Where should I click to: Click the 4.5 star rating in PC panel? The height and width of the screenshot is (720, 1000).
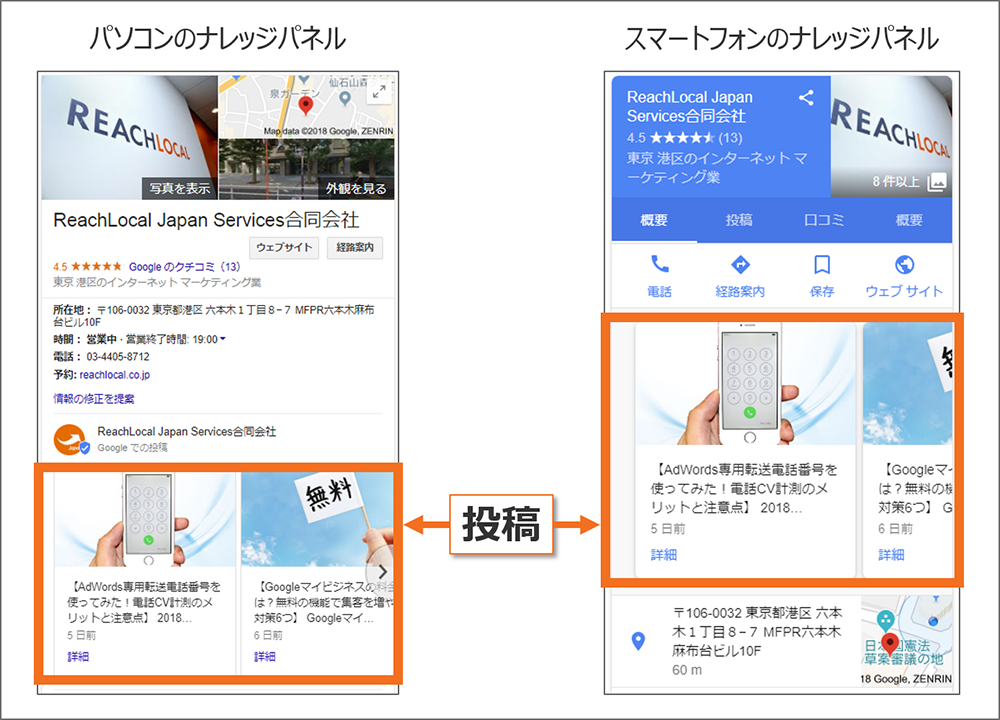pyautogui.click(x=87, y=267)
